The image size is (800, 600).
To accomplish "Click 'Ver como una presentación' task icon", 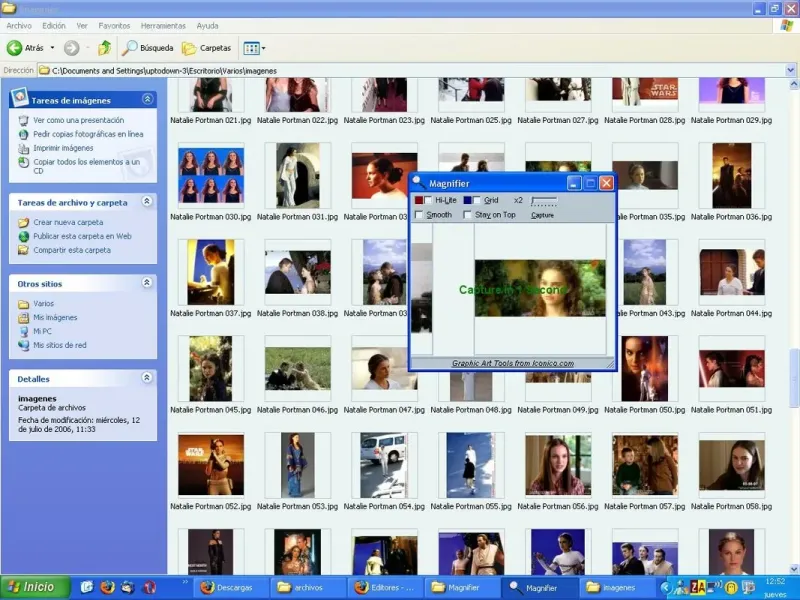I will [24, 120].
